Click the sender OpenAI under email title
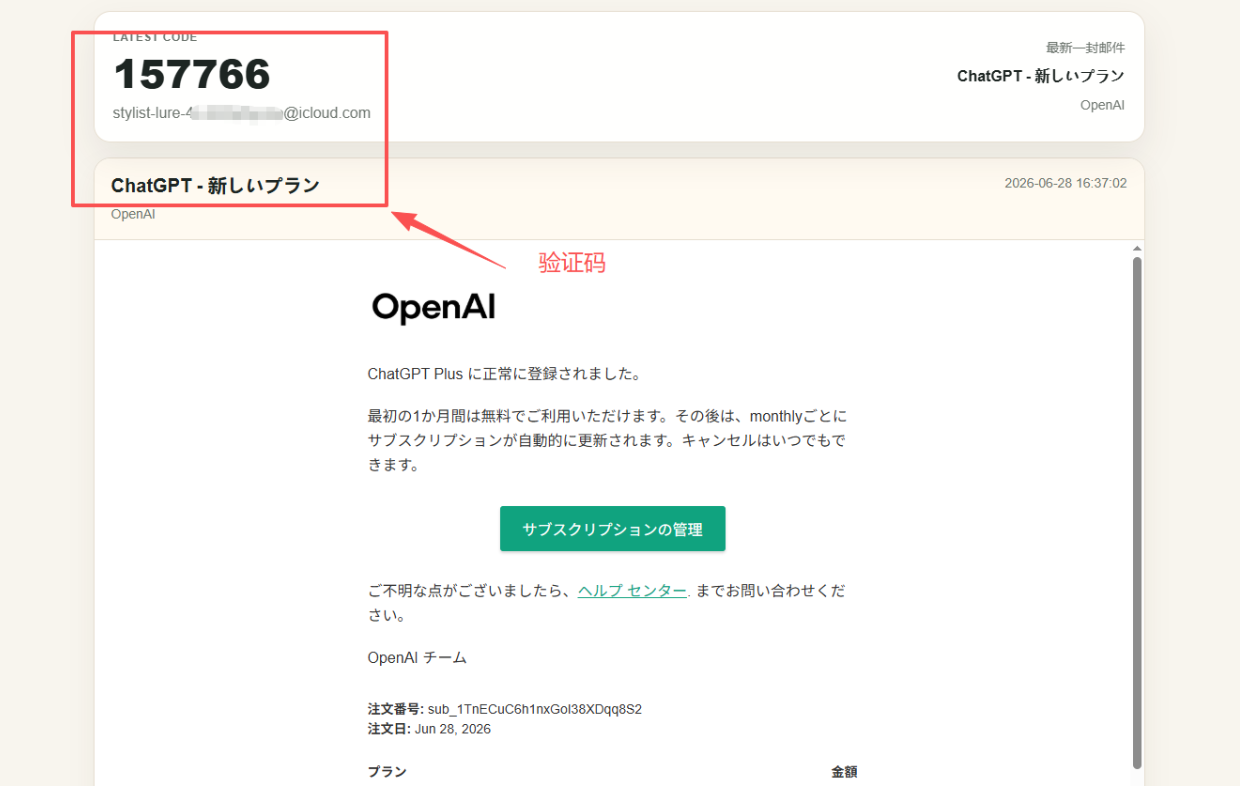1240x786 pixels. (x=133, y=214)
